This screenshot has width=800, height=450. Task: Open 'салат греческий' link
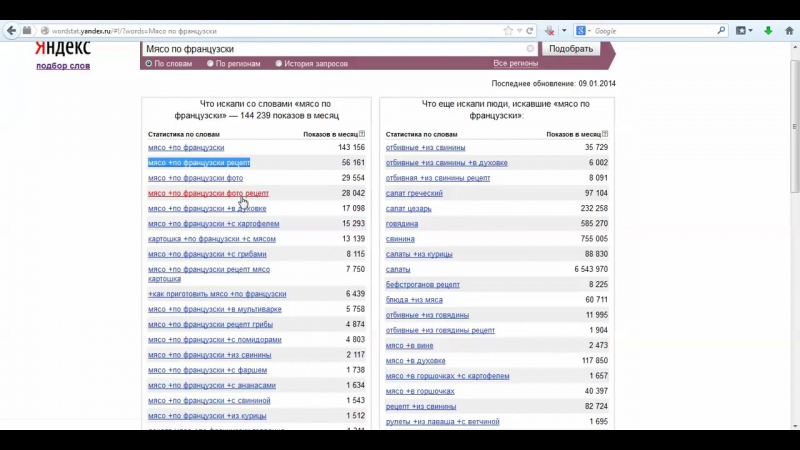[414, 193]
